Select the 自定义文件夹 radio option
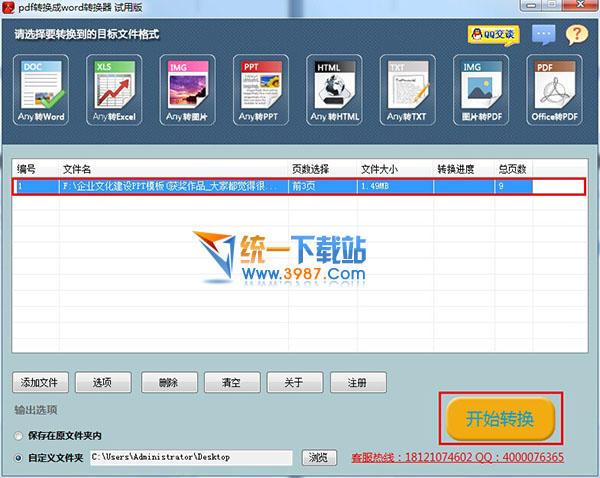This screenshot has height=478, width=600. 20,458
